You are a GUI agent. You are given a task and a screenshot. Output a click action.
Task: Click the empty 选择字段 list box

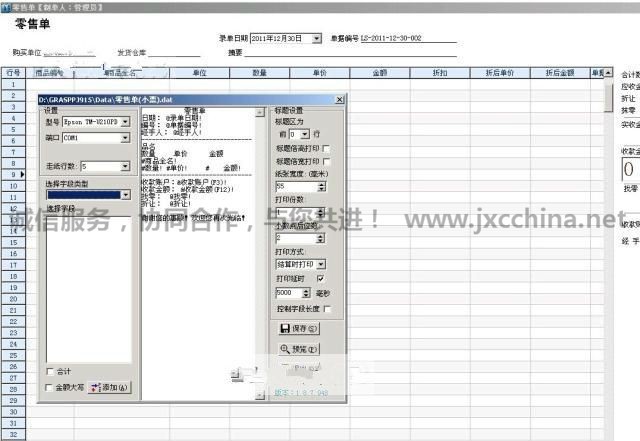(x=89, y=289)
